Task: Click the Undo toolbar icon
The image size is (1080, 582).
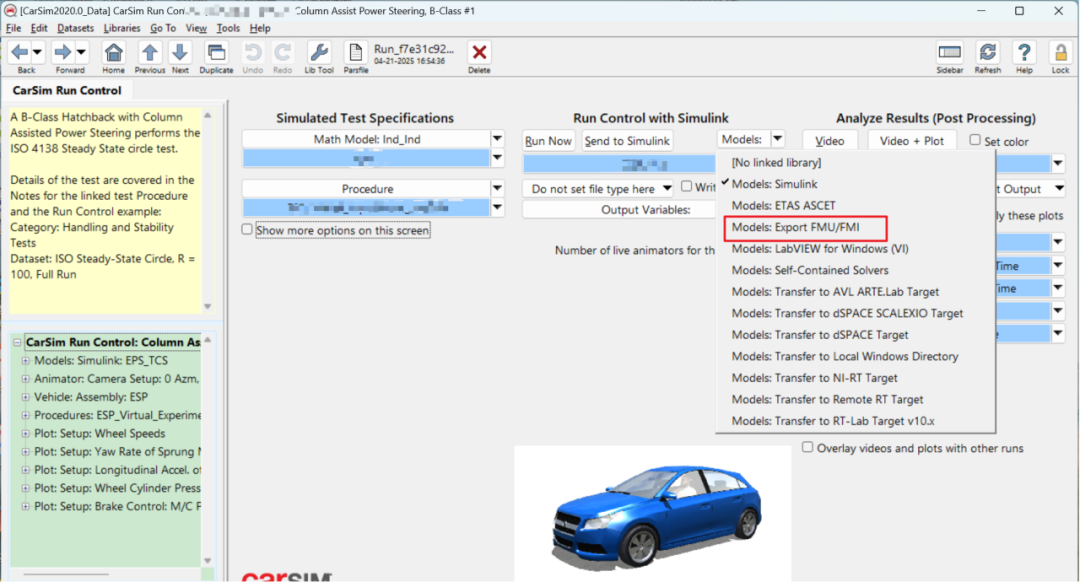Action: point(253,52)
